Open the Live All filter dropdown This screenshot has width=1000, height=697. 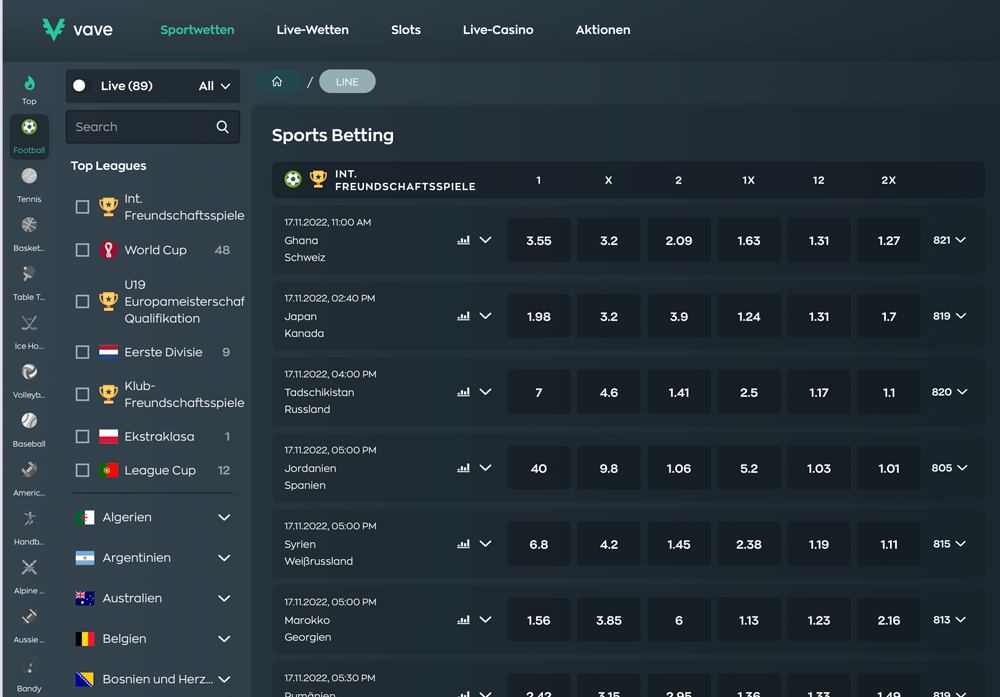click(x=214, y=86)
